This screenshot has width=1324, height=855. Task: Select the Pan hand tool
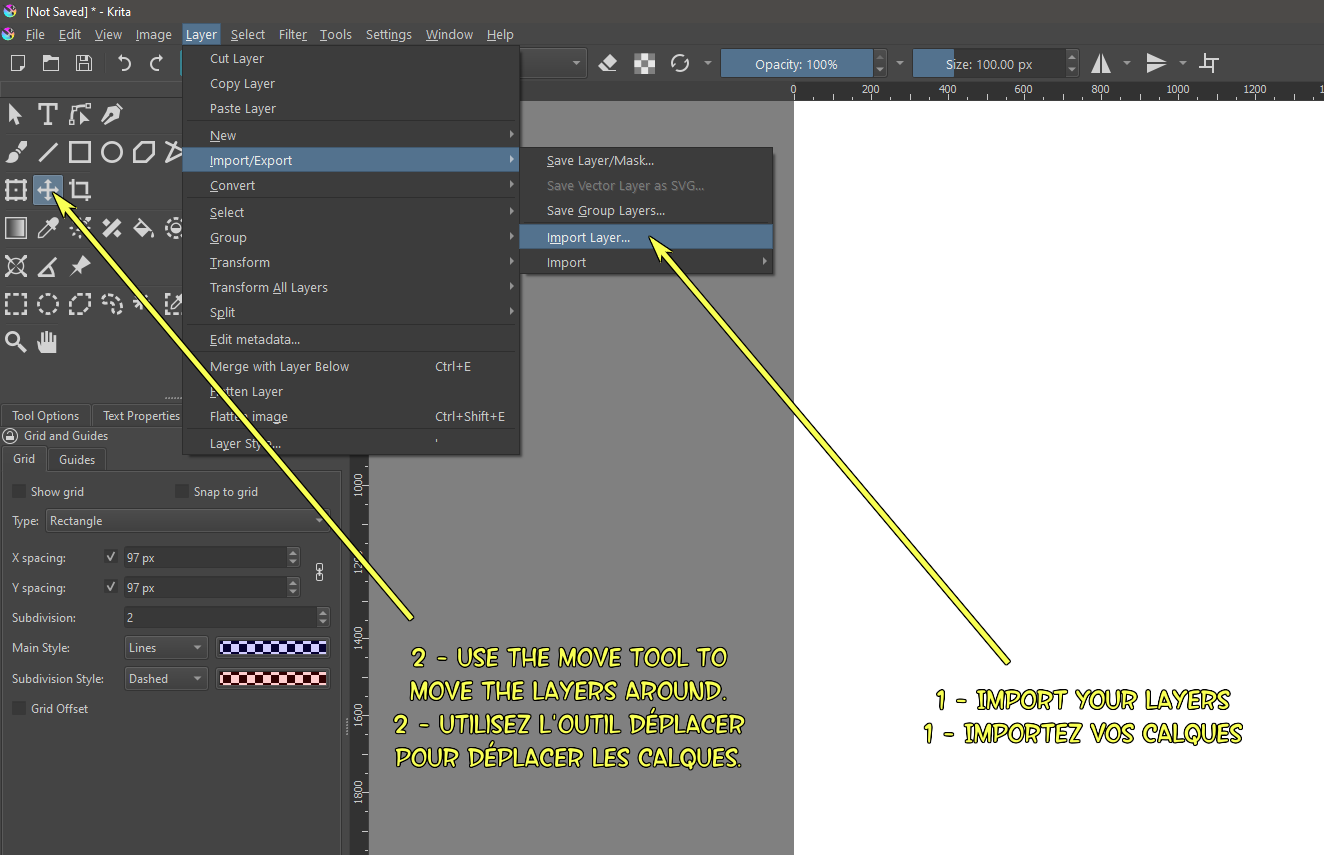coord(47,343)
